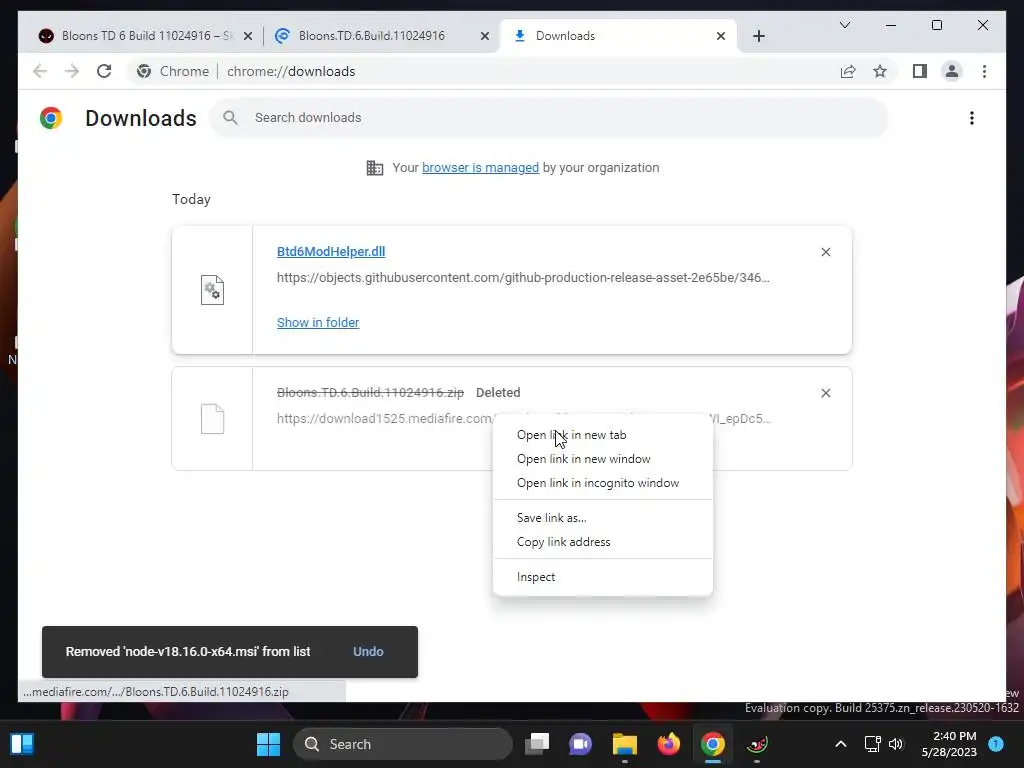Image resolution: width=1024 pixels, height=768 pixels.
Task: Bookmark this page with the star icon
Action: pyautogui.click(x=880, y=71)
